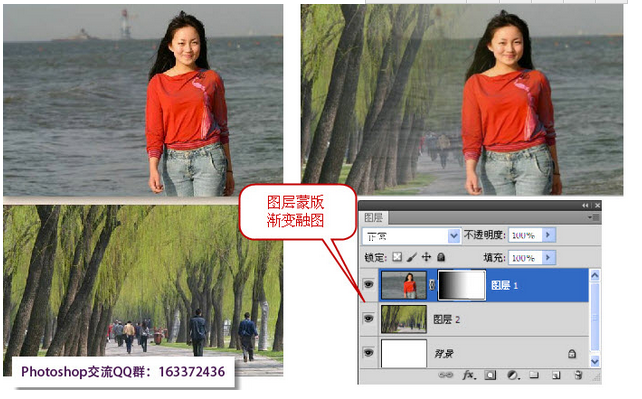Click fill 100% value field

pyautogui.click(x=525, y=257)
